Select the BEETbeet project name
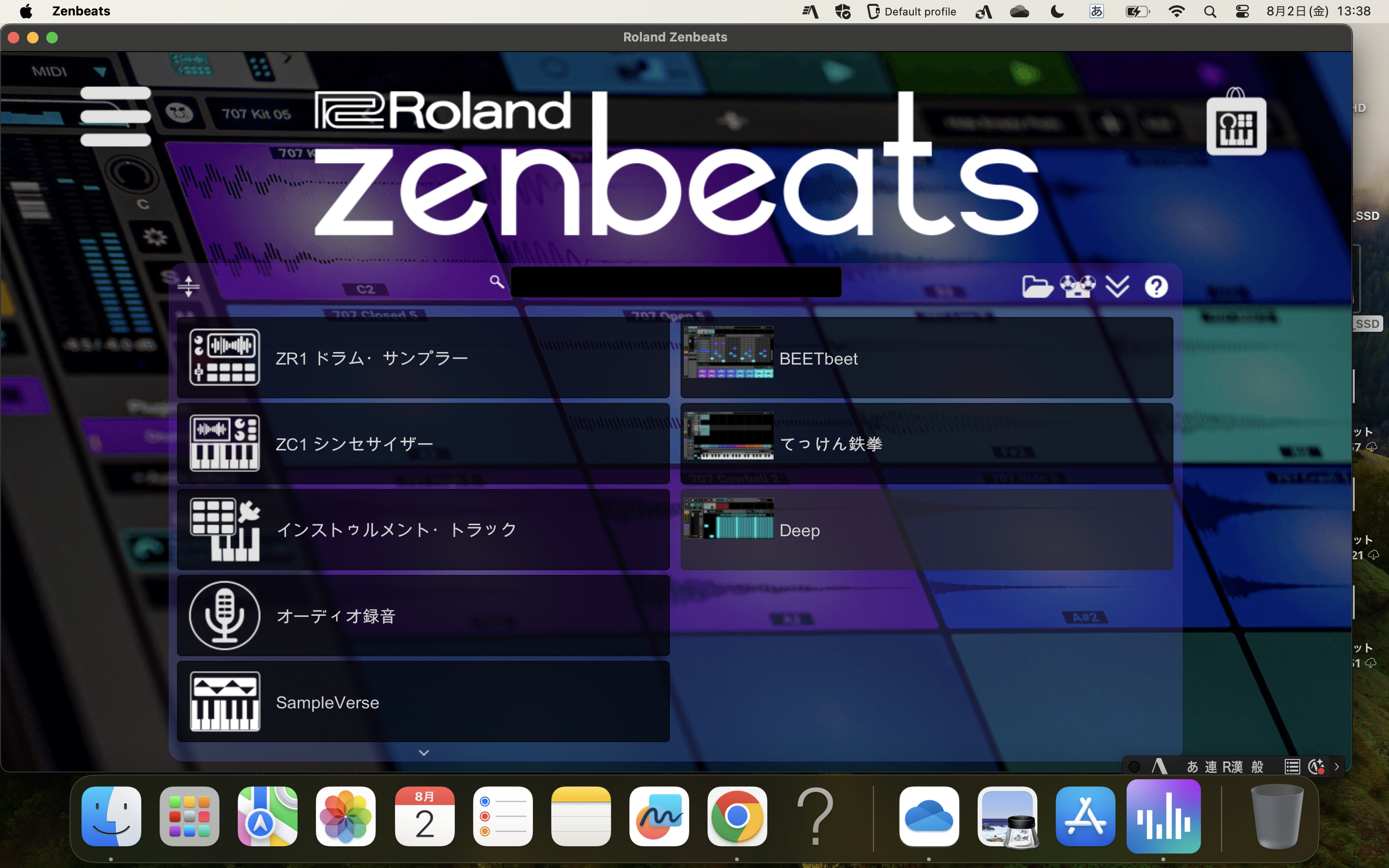This screenshot has height=868, width=1389. [x=818, y=359]
